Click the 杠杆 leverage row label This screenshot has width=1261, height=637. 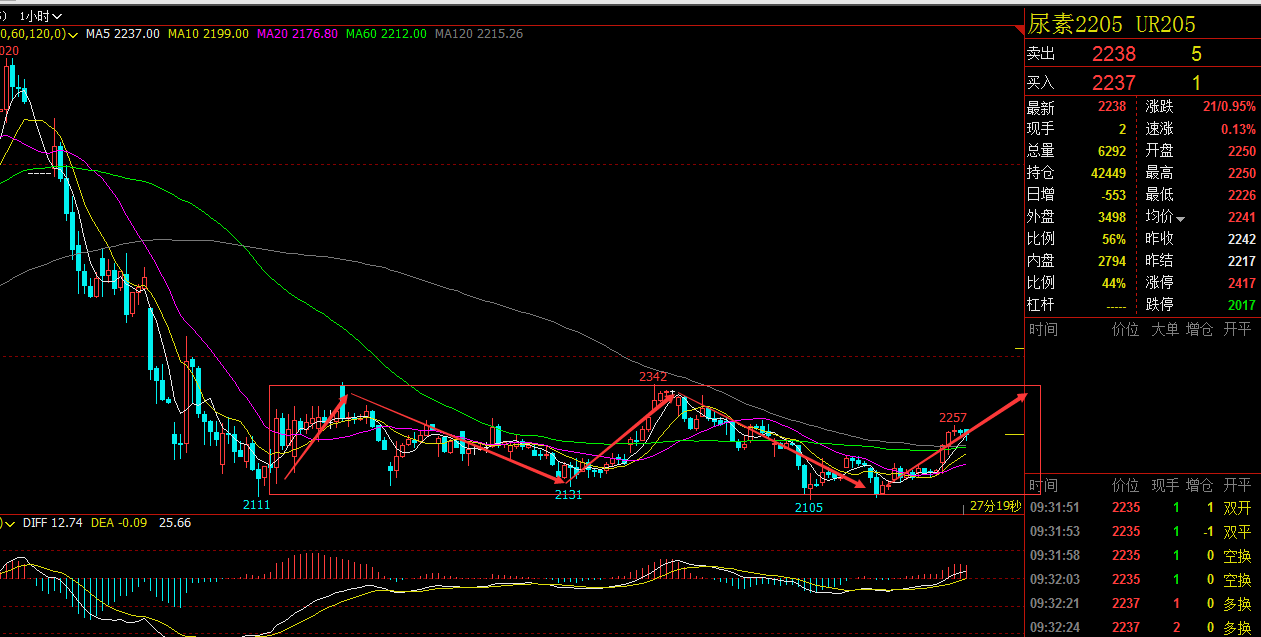click(1041, 304)
